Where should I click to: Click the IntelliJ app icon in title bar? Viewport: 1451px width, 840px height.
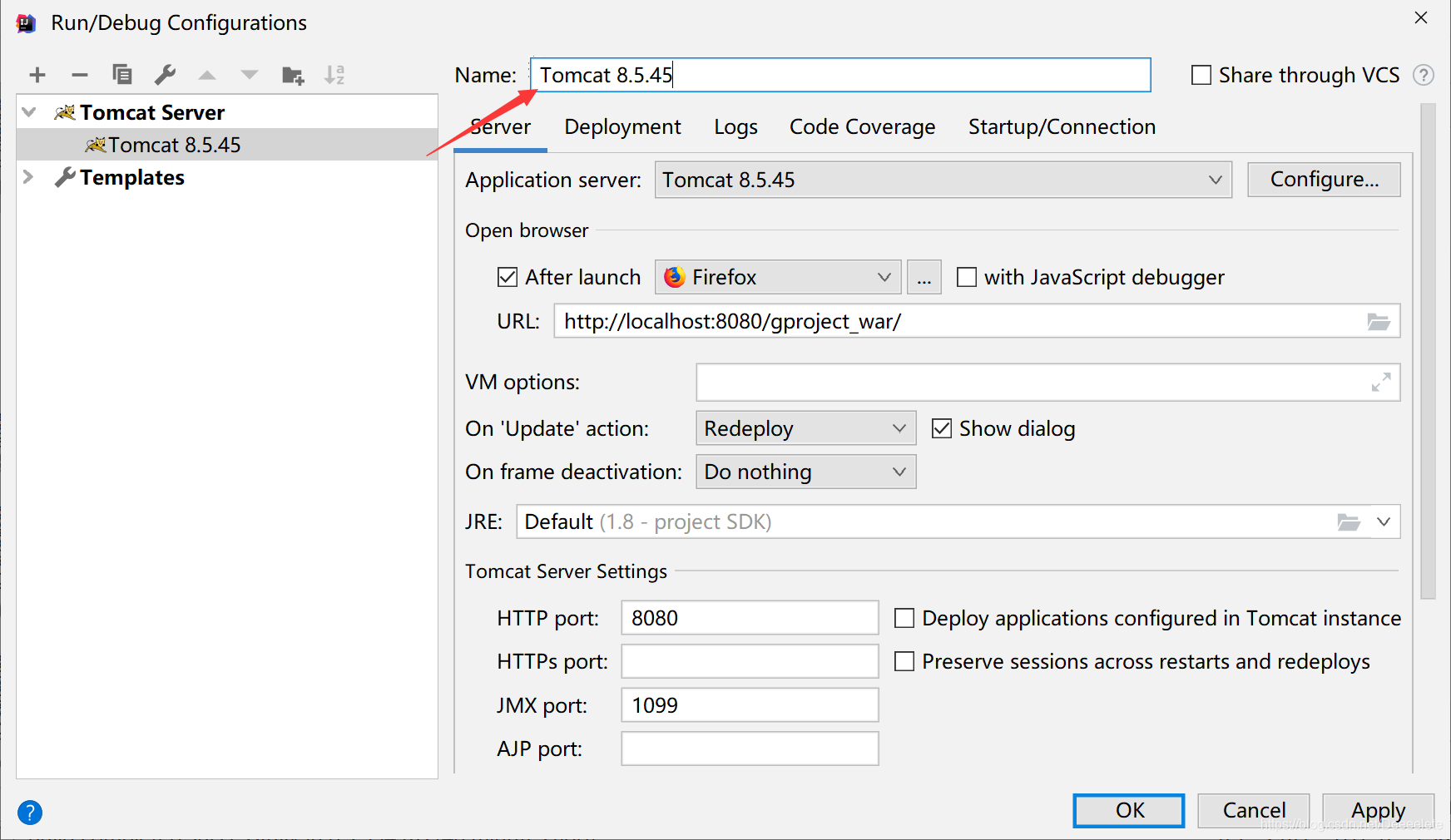(26, 23)
